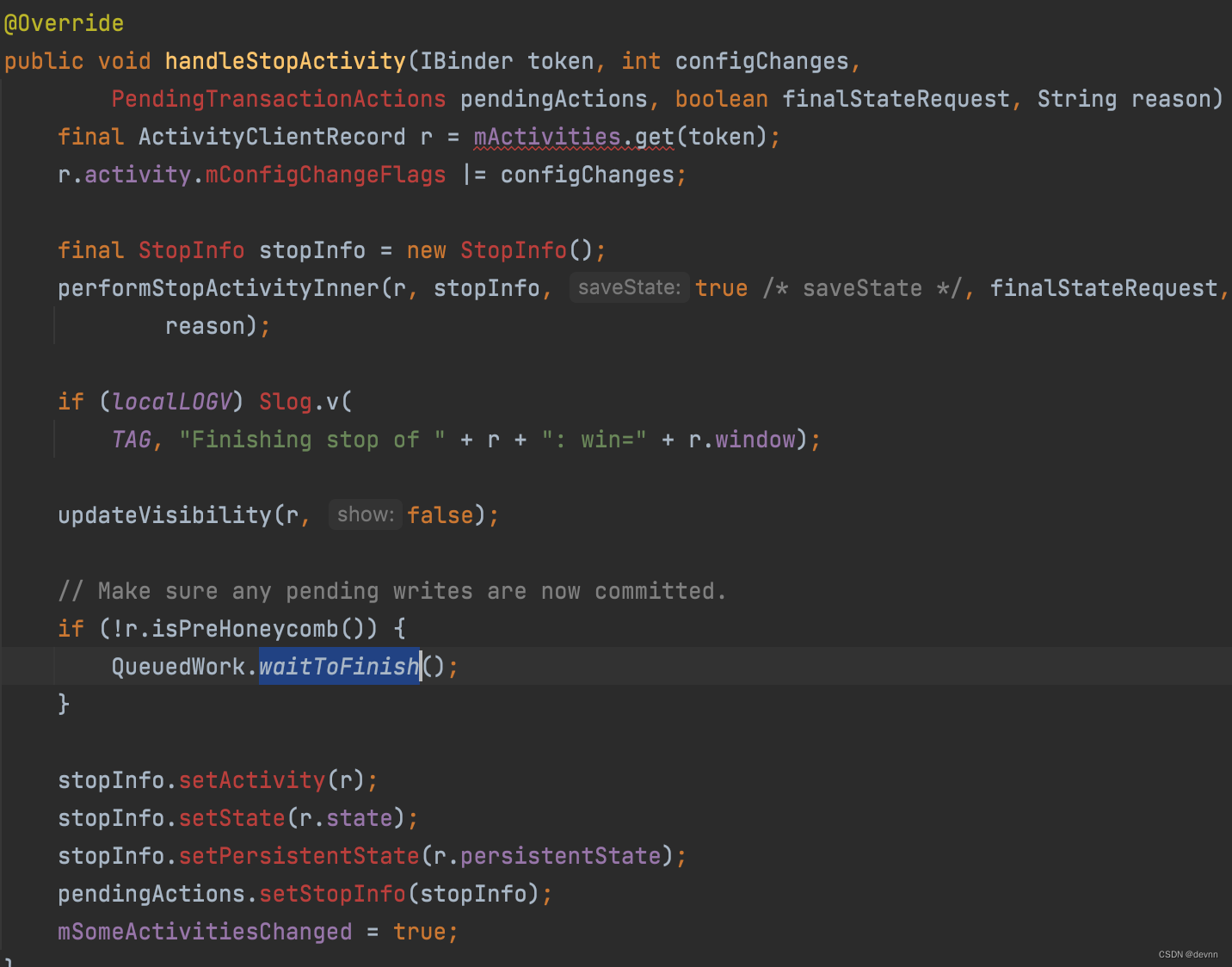Click the show: parameter hint
Viewport: 1232px width, 967px height.
point(366,514)
